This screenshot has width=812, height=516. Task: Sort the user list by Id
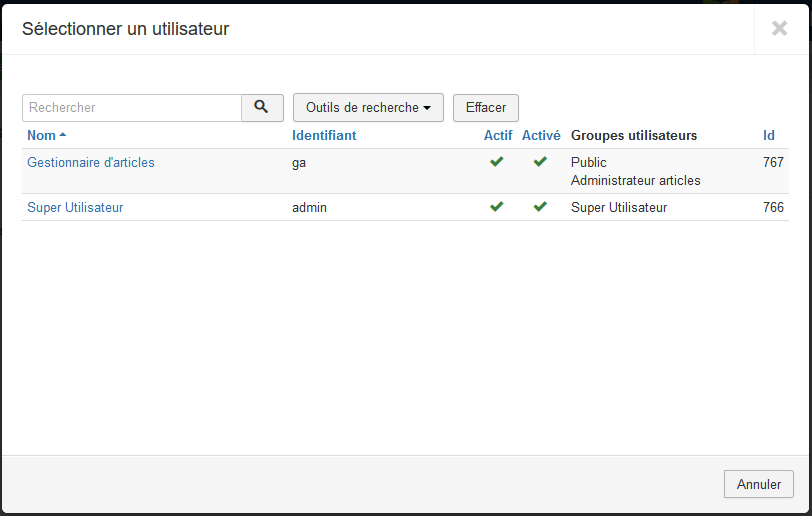(768, 135)
